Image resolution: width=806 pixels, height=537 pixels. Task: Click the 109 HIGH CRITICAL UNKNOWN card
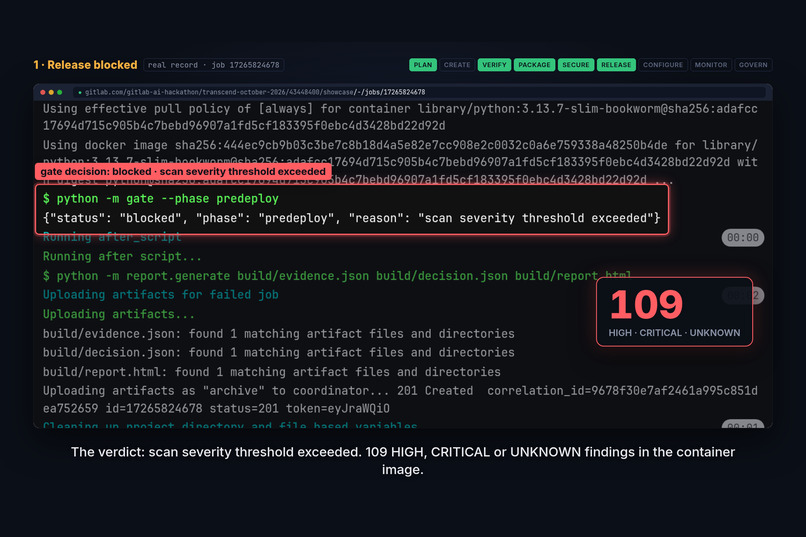click(x=674, y=312)
